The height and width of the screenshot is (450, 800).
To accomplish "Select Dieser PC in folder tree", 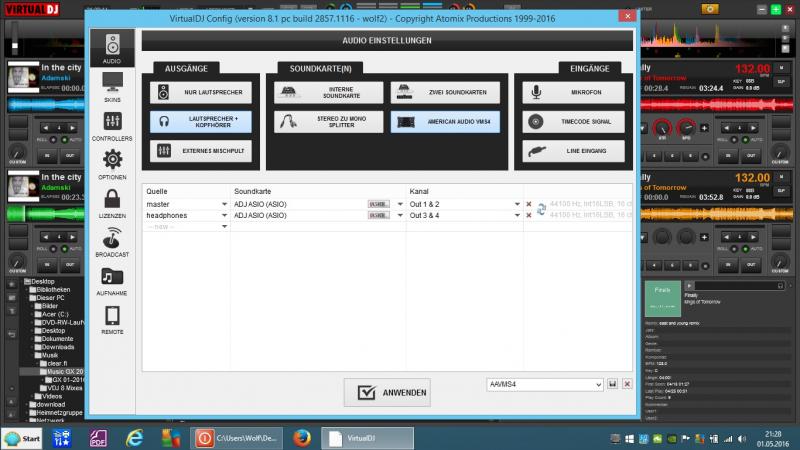I will pyautogui.click(x=50, y=298).
